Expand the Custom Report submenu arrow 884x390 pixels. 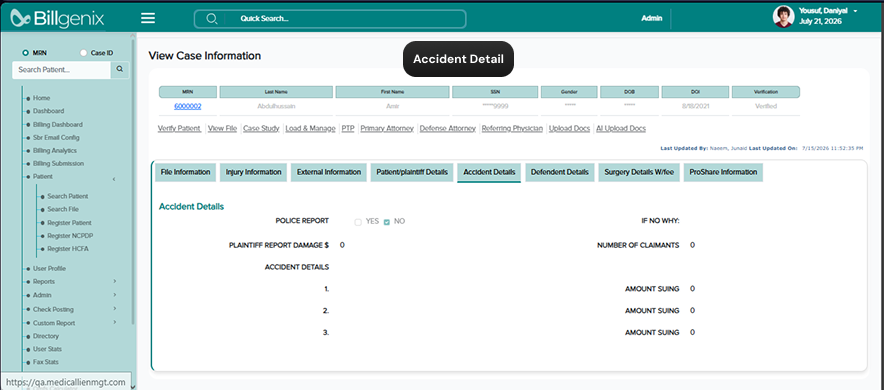(x=114, y=322)
